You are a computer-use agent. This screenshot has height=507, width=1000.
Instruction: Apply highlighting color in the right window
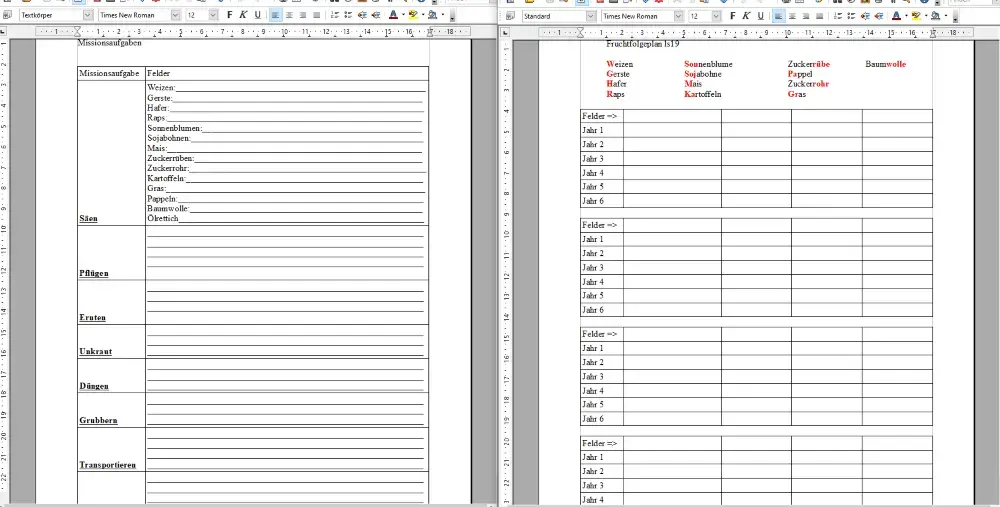[x=915, y=16]
